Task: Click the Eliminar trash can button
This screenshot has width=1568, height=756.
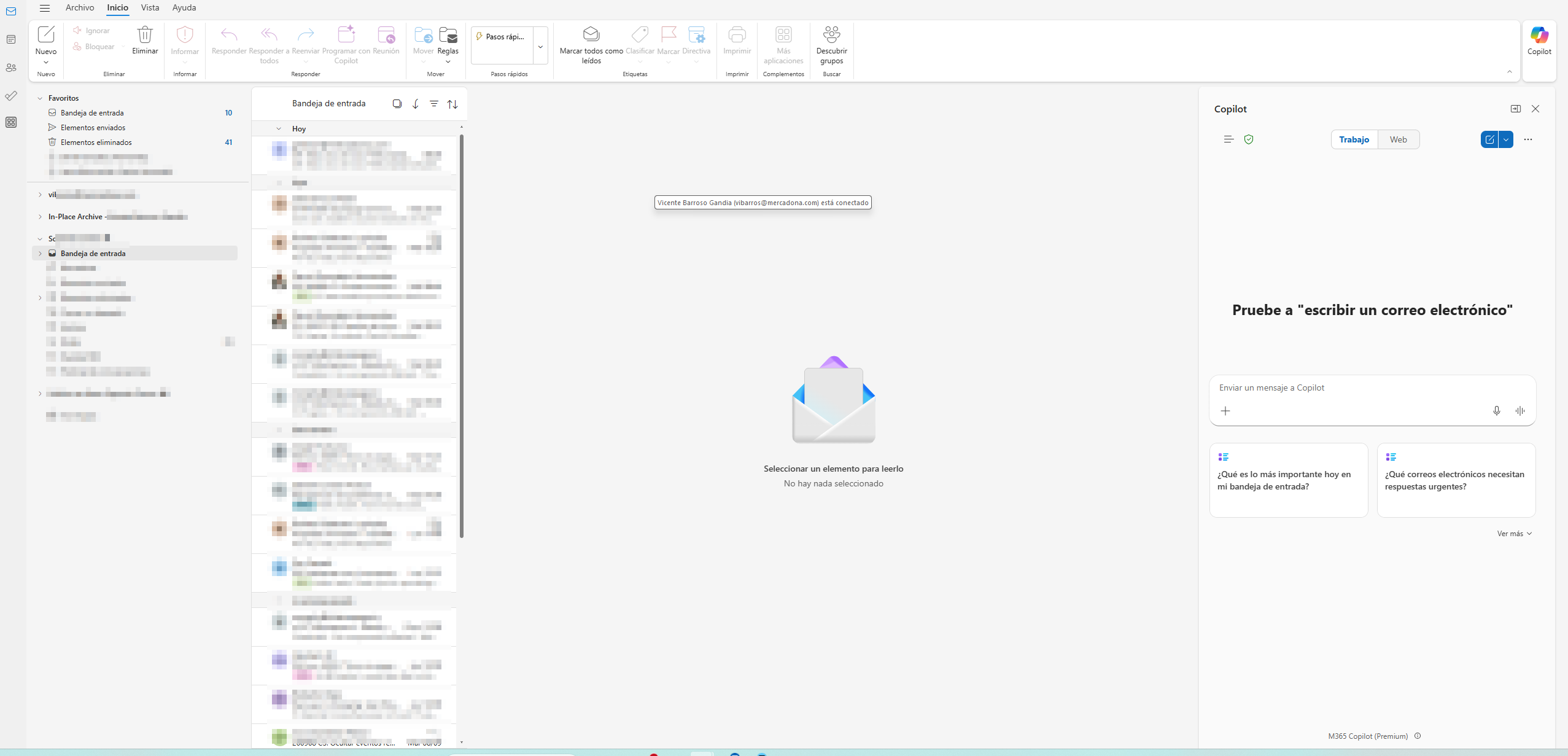Action: pos(145,41)
